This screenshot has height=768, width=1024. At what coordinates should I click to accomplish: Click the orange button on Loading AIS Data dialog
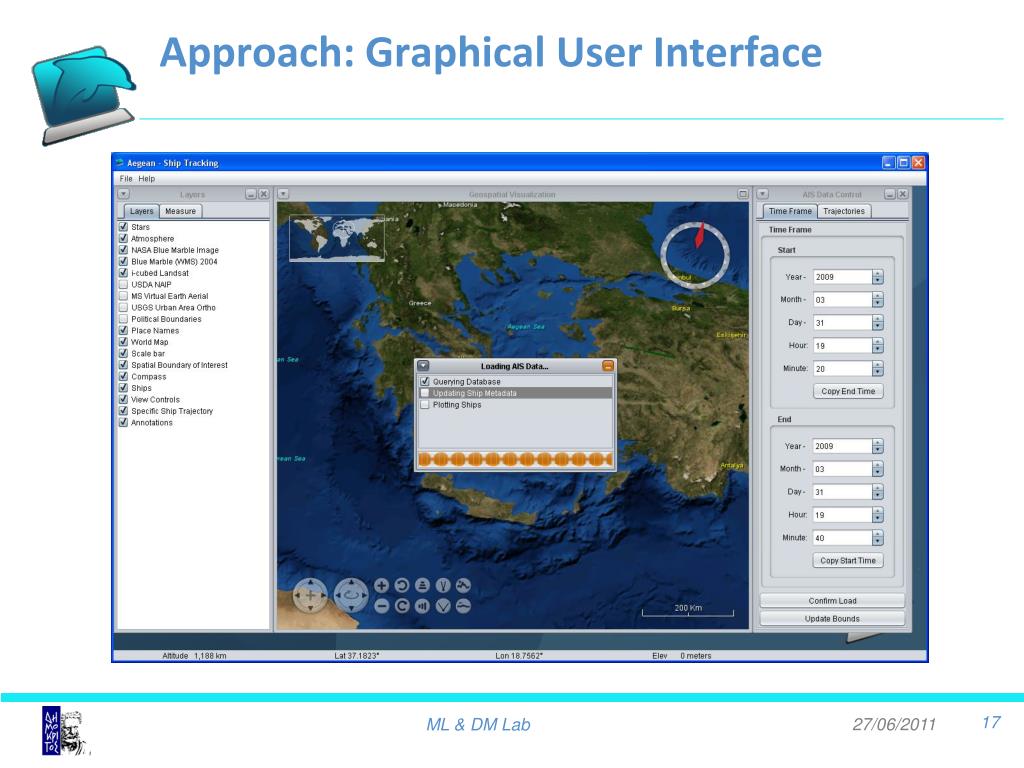click(x=607, y=366)
